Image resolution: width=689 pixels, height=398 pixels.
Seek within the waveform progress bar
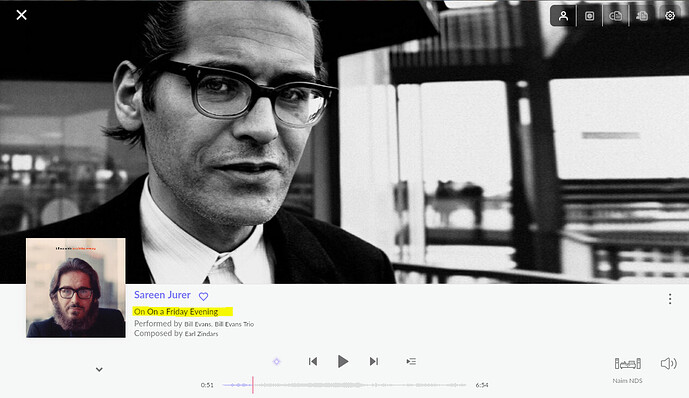click(x=344, y=385)
